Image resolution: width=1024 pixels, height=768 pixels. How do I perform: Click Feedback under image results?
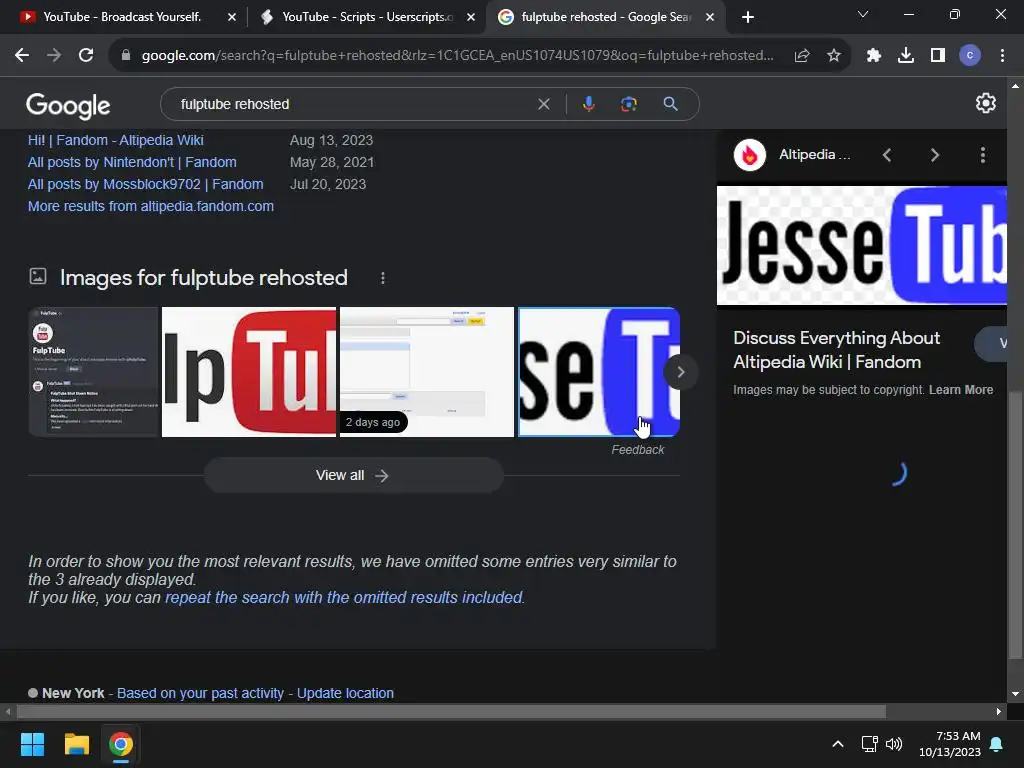coord(637,450)
